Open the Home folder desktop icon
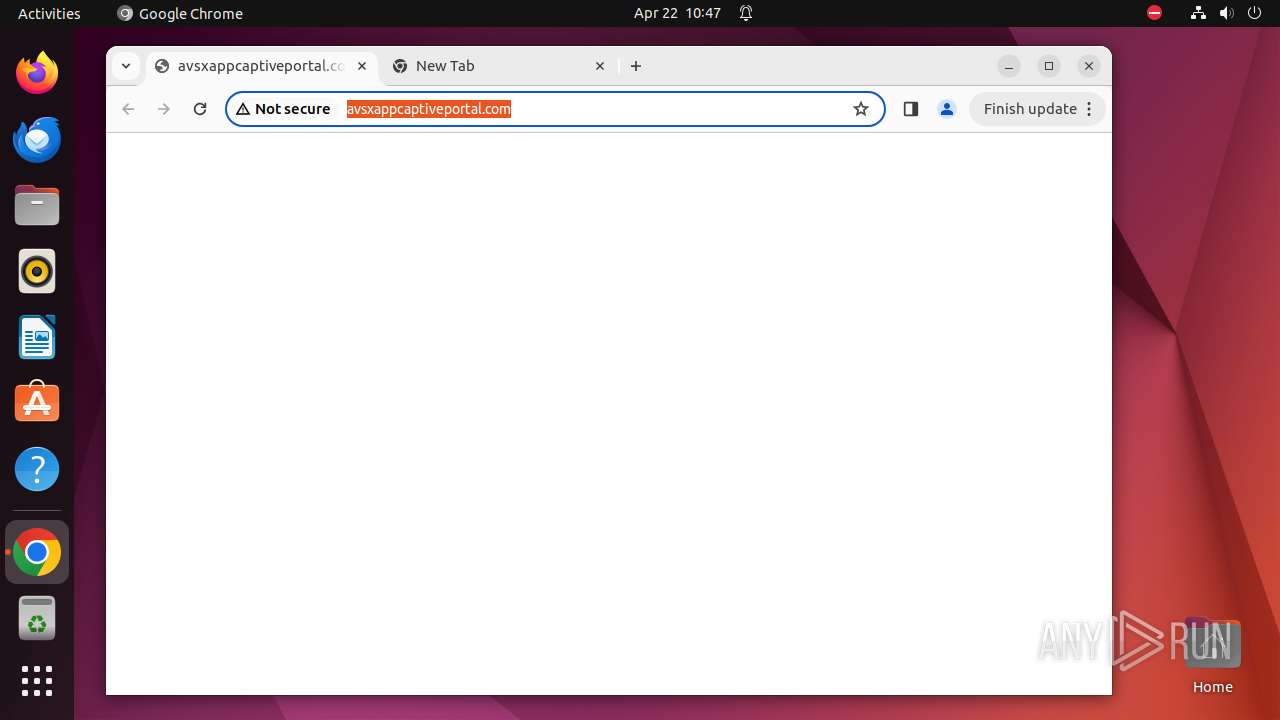Image resolution: width=1280 pixels, height=720 pixels. pos(1212,655)
